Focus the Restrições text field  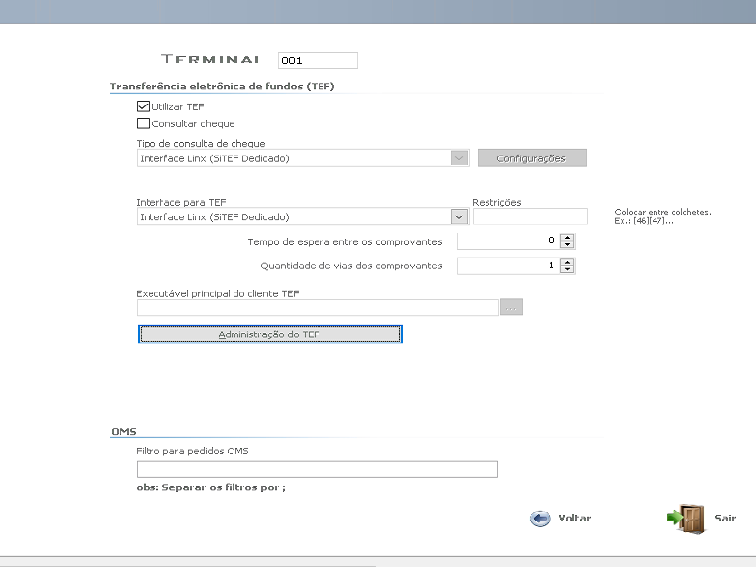point(529,216)
